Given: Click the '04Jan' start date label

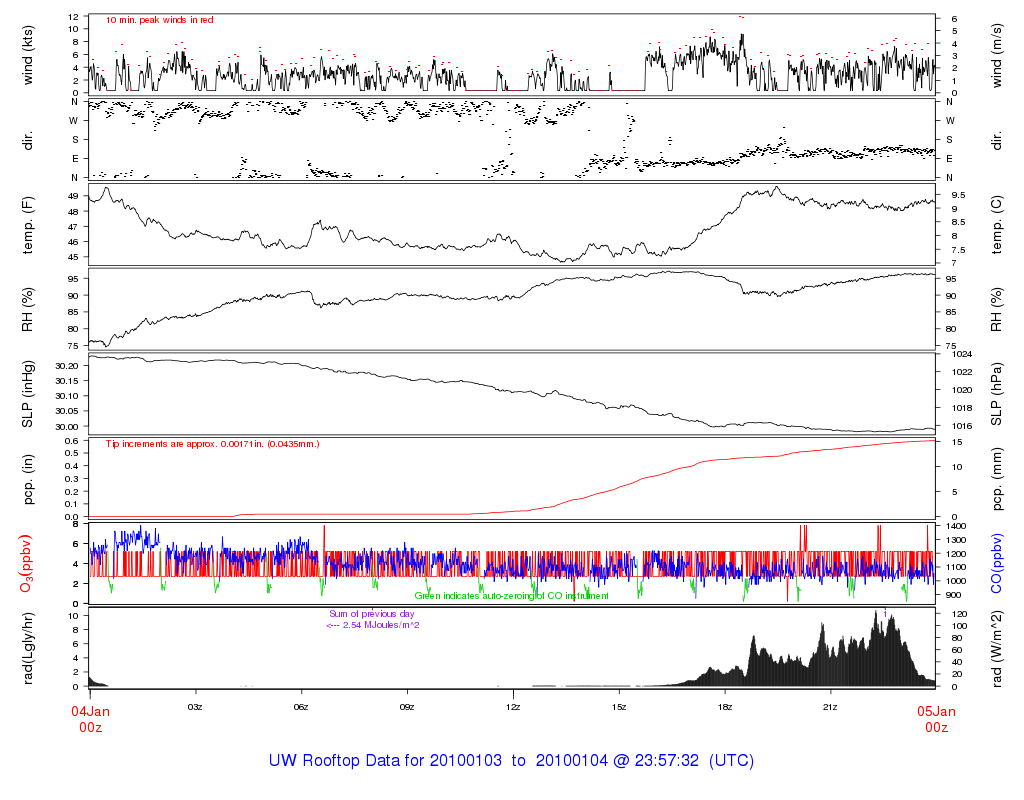Looking at the screenshot, I should (x=90, y=711).
